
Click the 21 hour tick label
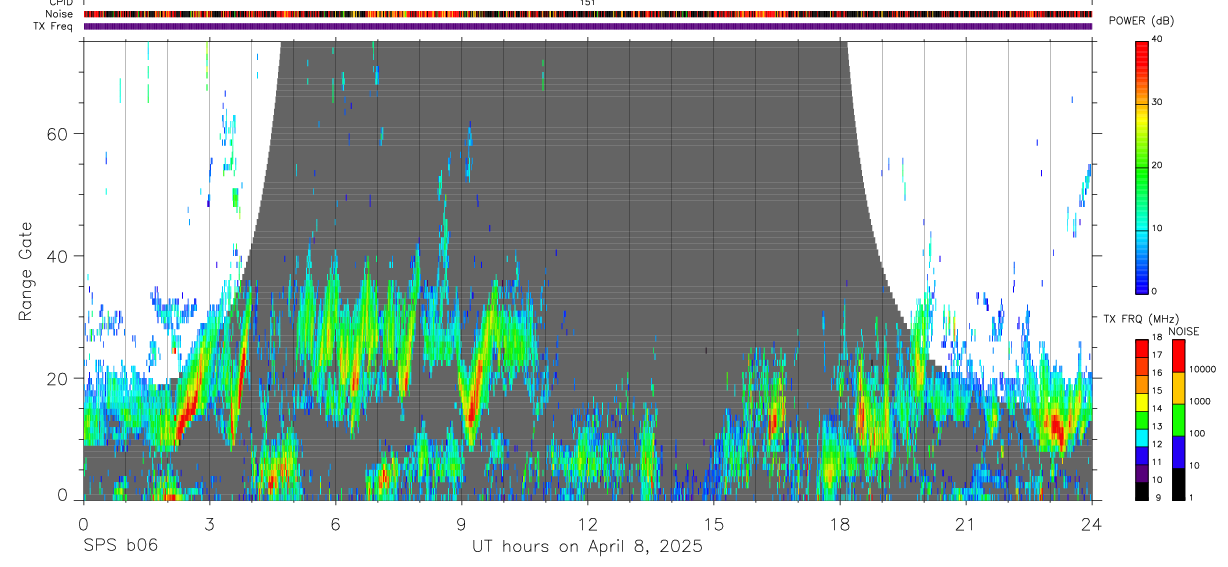point(965,523)
